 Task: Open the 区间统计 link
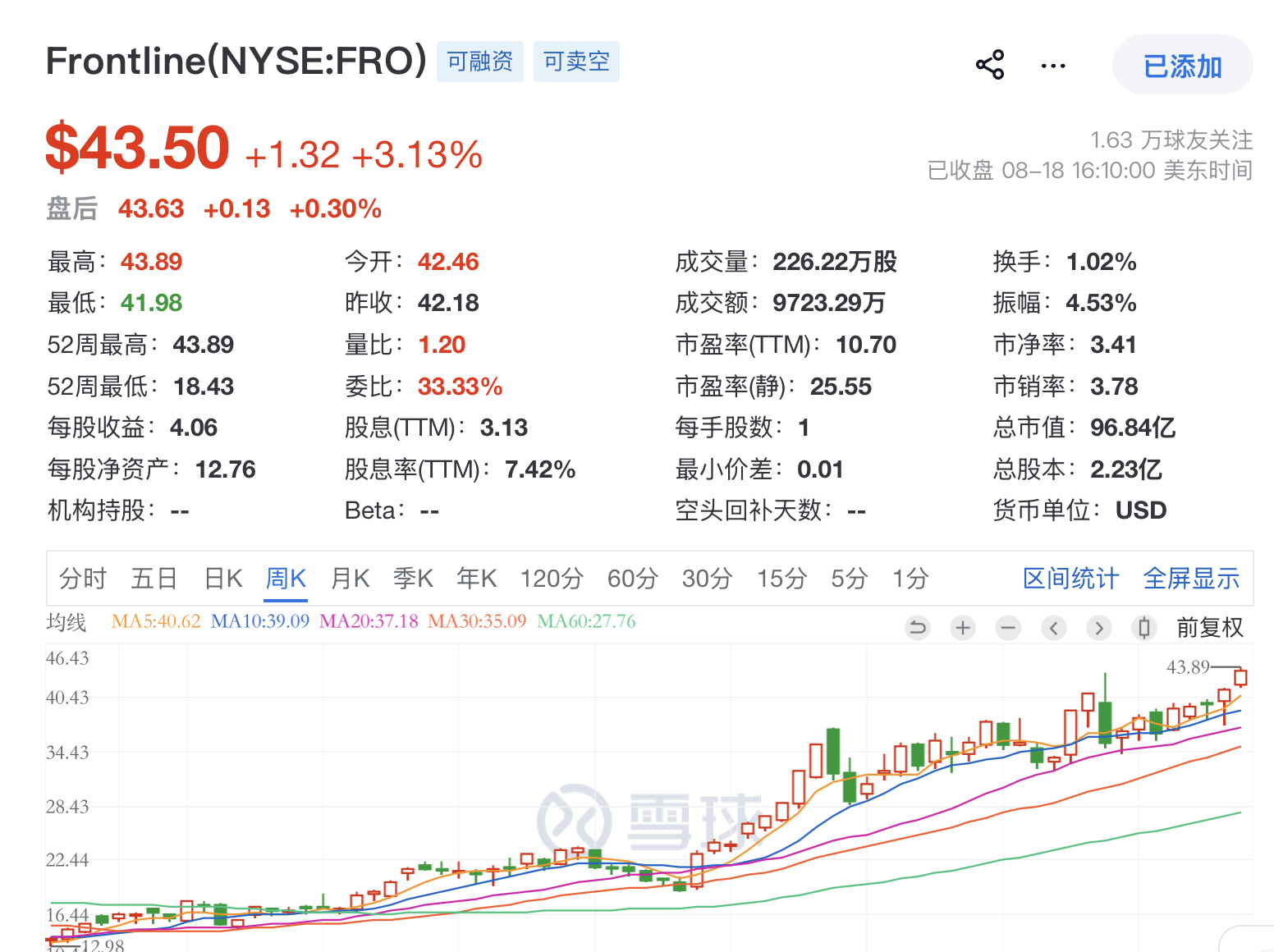coord(1071,579)
